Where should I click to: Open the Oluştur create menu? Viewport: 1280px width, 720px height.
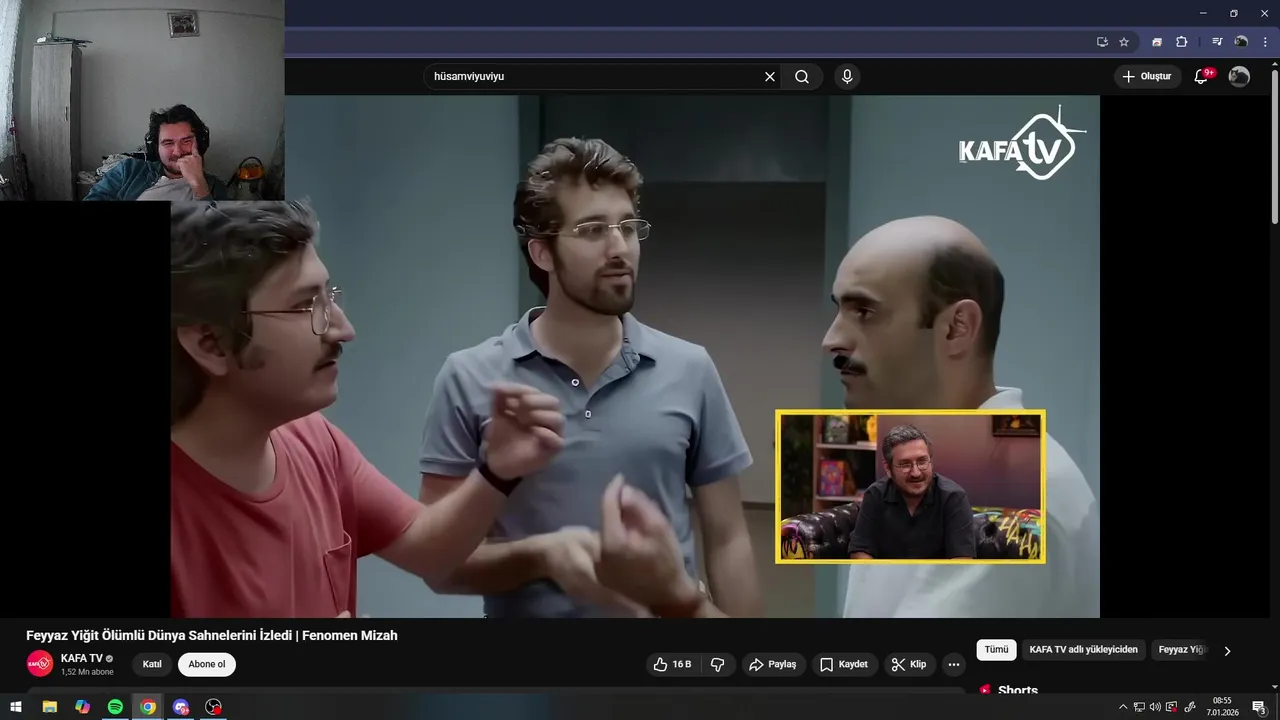pyautogui.click(x=1147, y=76)
